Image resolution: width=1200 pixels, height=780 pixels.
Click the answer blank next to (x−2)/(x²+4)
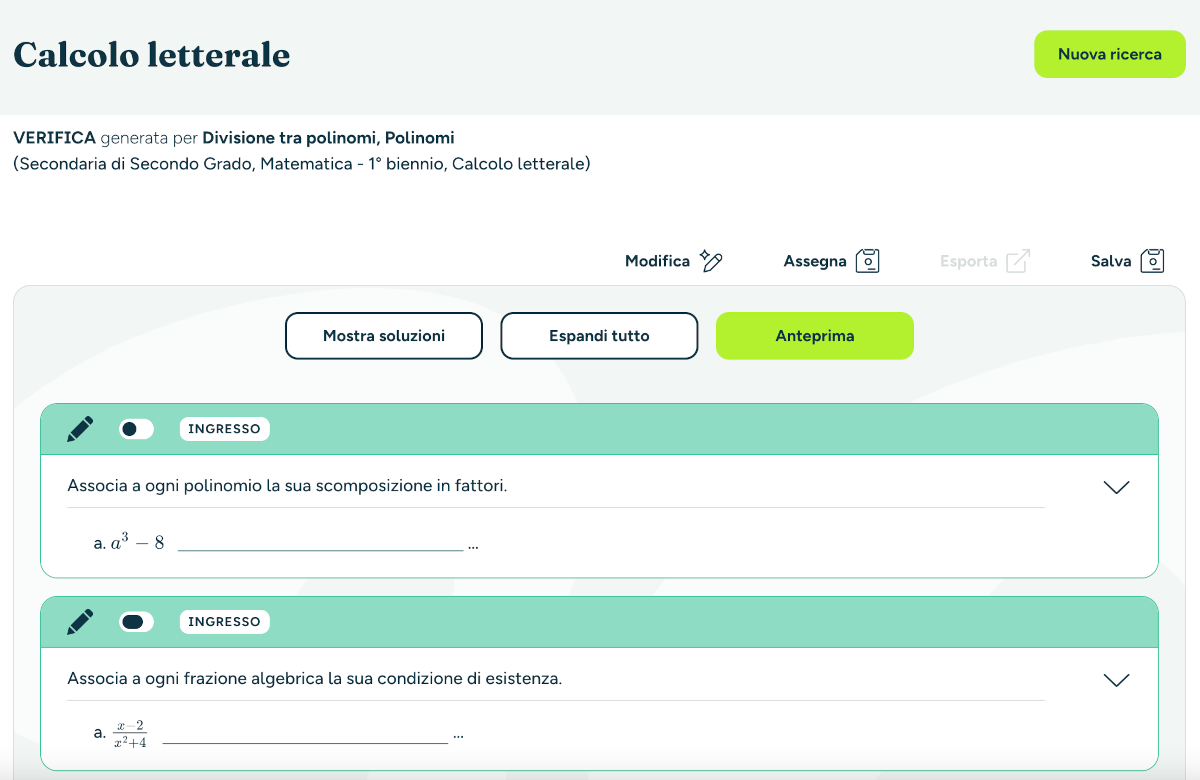click(x=306, y=737)
